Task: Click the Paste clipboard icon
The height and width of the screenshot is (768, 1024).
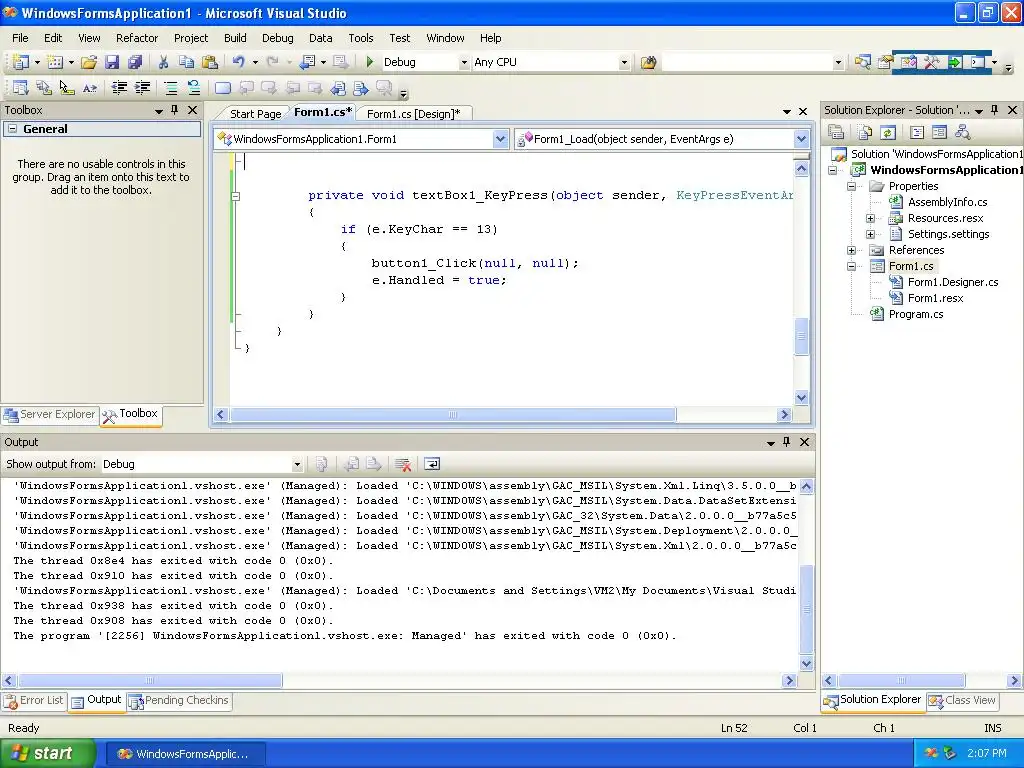Action: (210, 62)
